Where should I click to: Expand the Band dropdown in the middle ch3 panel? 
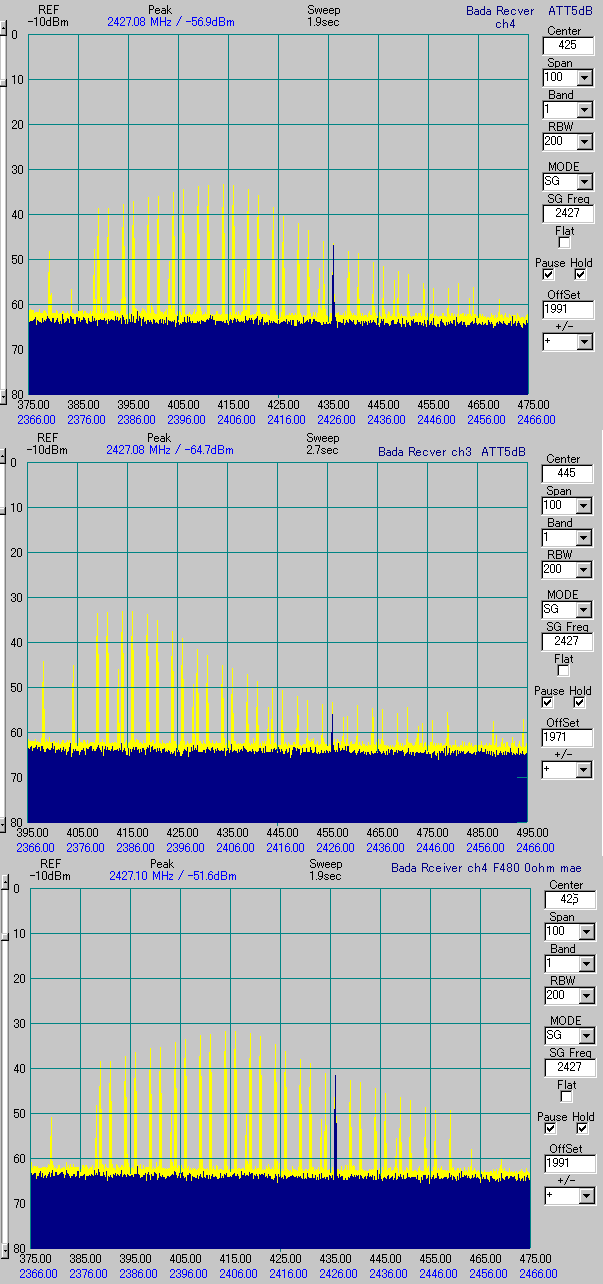[584, 538]
